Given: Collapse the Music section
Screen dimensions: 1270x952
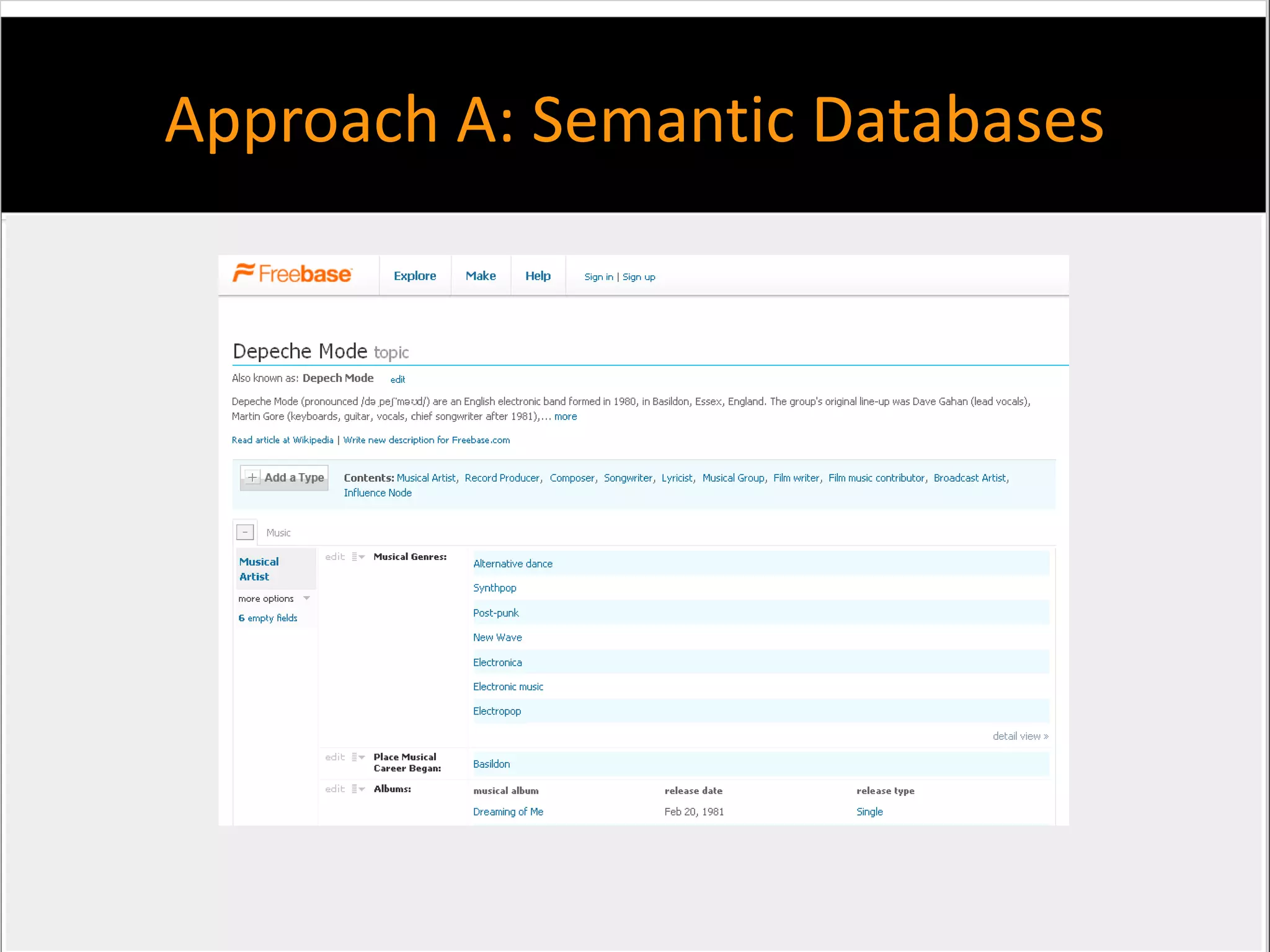Looking at the screenshot, I should 245,532.
